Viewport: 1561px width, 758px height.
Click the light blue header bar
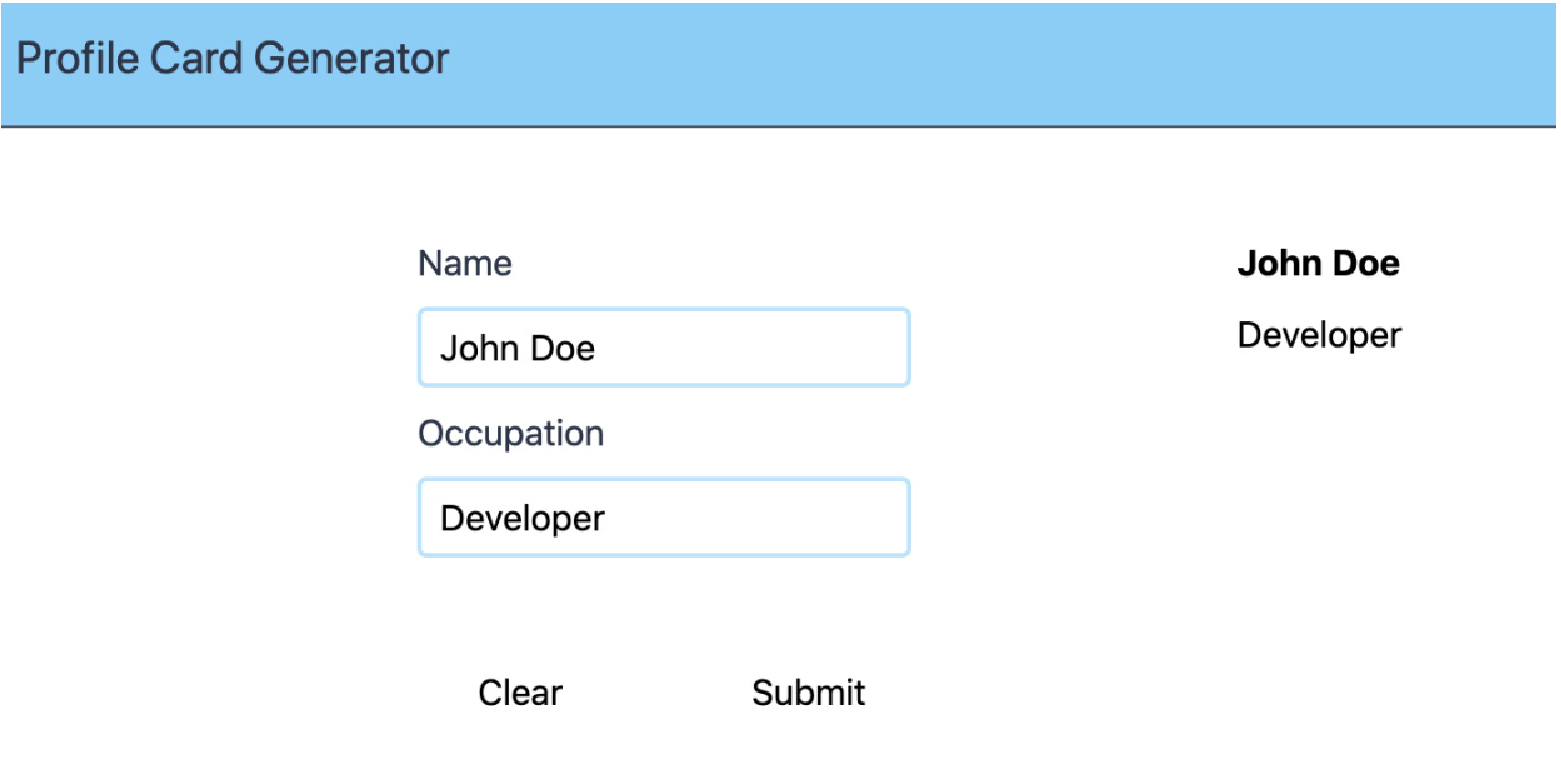780,63
